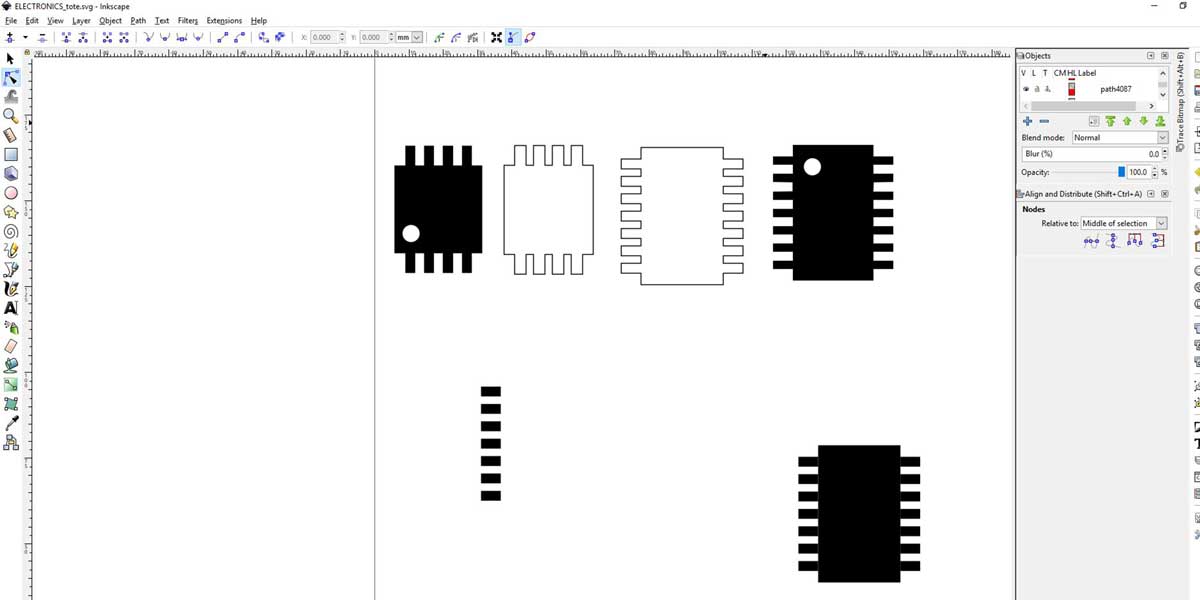Viewport: 1200px width, 600px height.
Task: Select the Paint bucket fill tool
Action: [x=11, y=365]
